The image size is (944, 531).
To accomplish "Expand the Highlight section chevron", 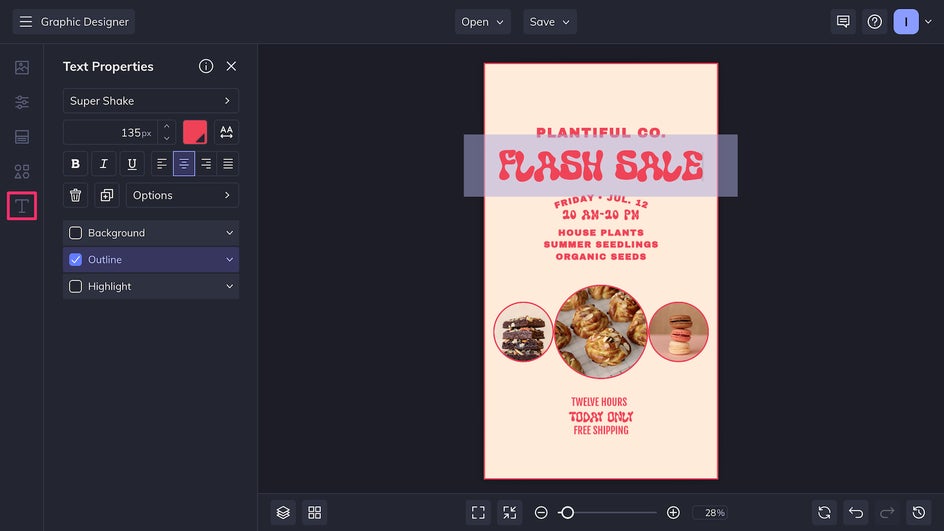I will (229, 287).
